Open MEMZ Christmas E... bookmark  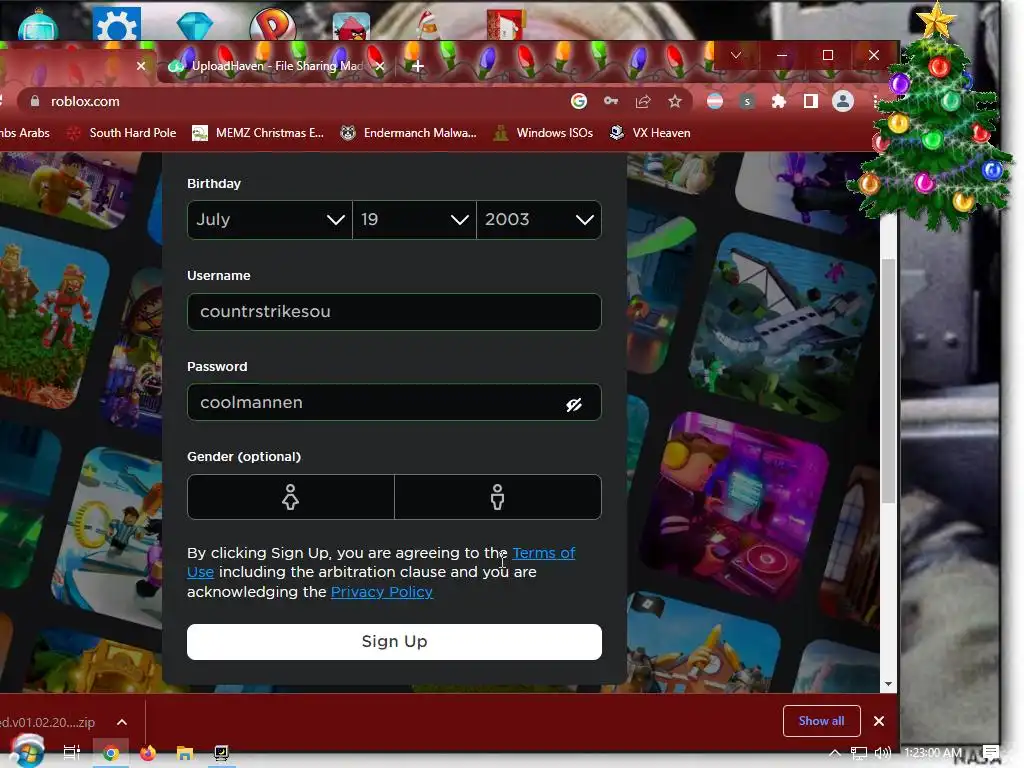coord(258,133)
